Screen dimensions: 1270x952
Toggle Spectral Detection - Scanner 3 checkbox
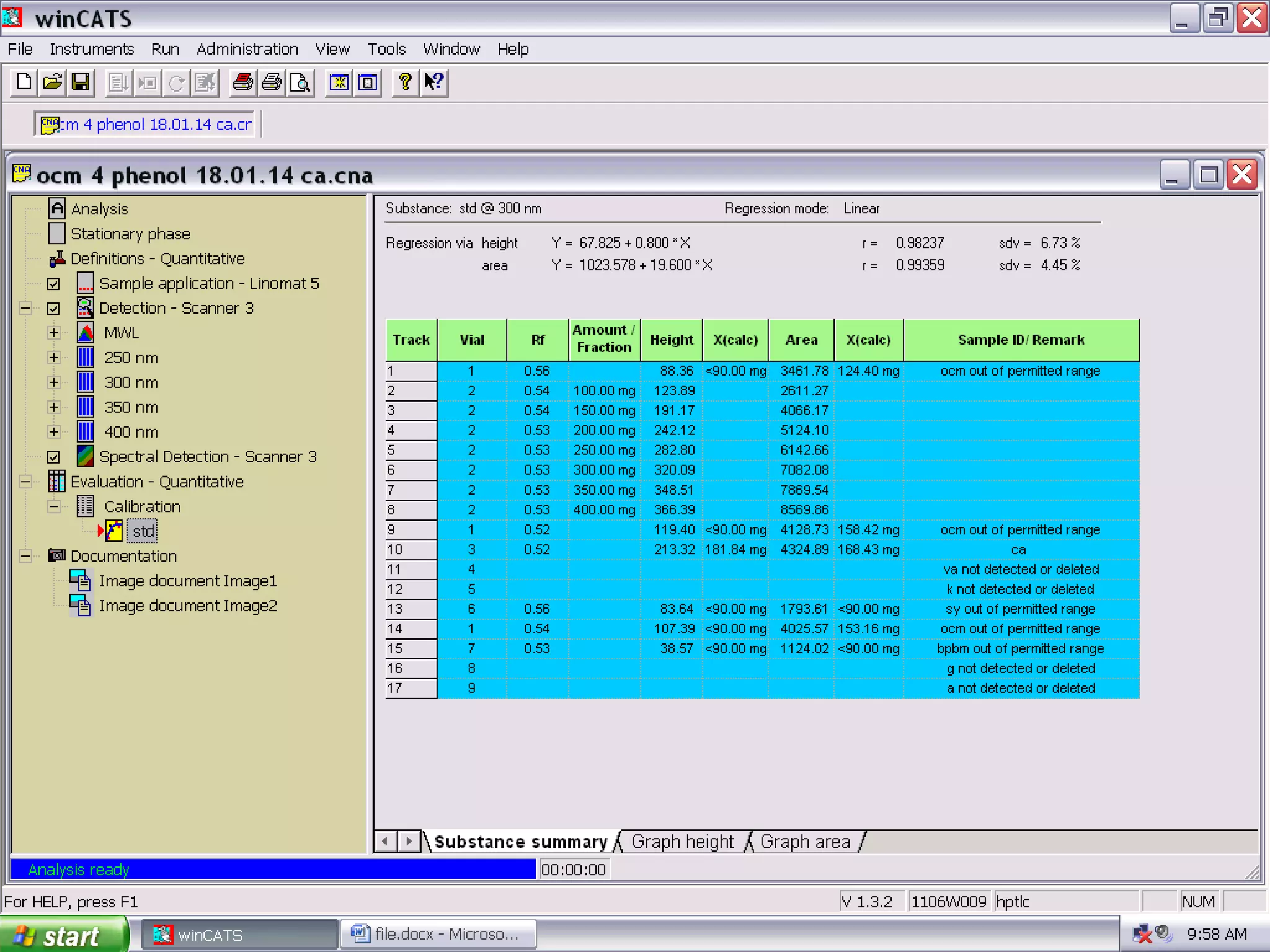click(x=54, y=457)
